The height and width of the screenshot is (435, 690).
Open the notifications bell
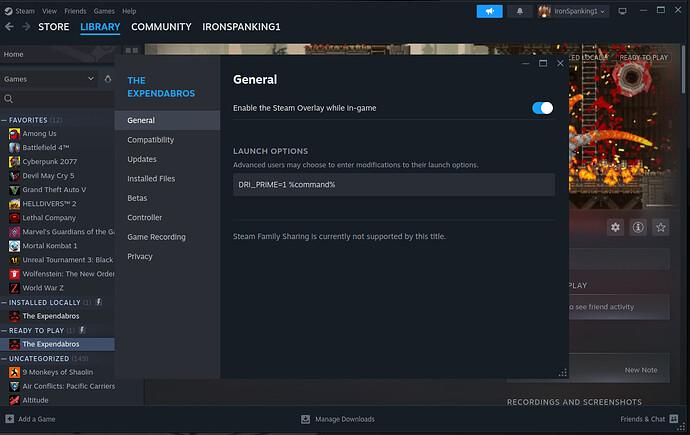(x=520, y=11)
